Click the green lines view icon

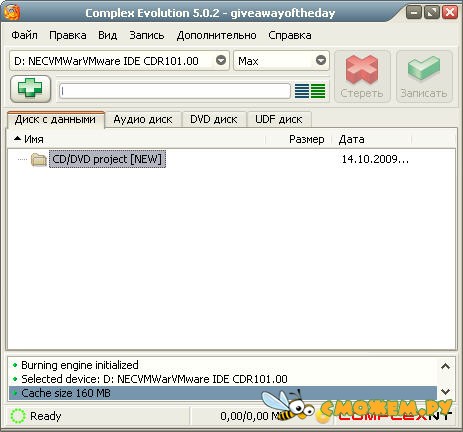[318, 91]
